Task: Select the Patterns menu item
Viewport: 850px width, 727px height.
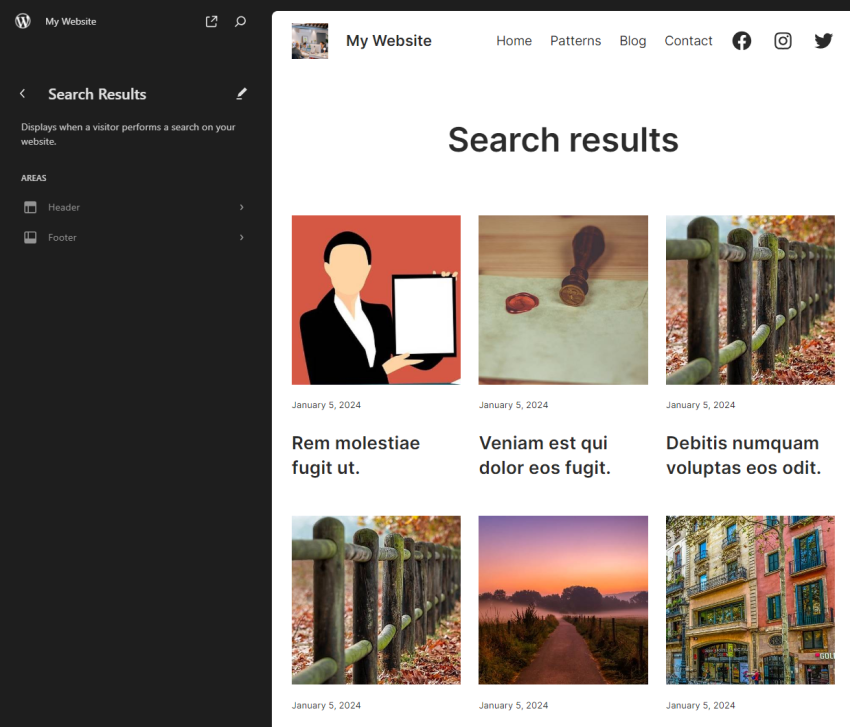Action: (x=575, y=41)
